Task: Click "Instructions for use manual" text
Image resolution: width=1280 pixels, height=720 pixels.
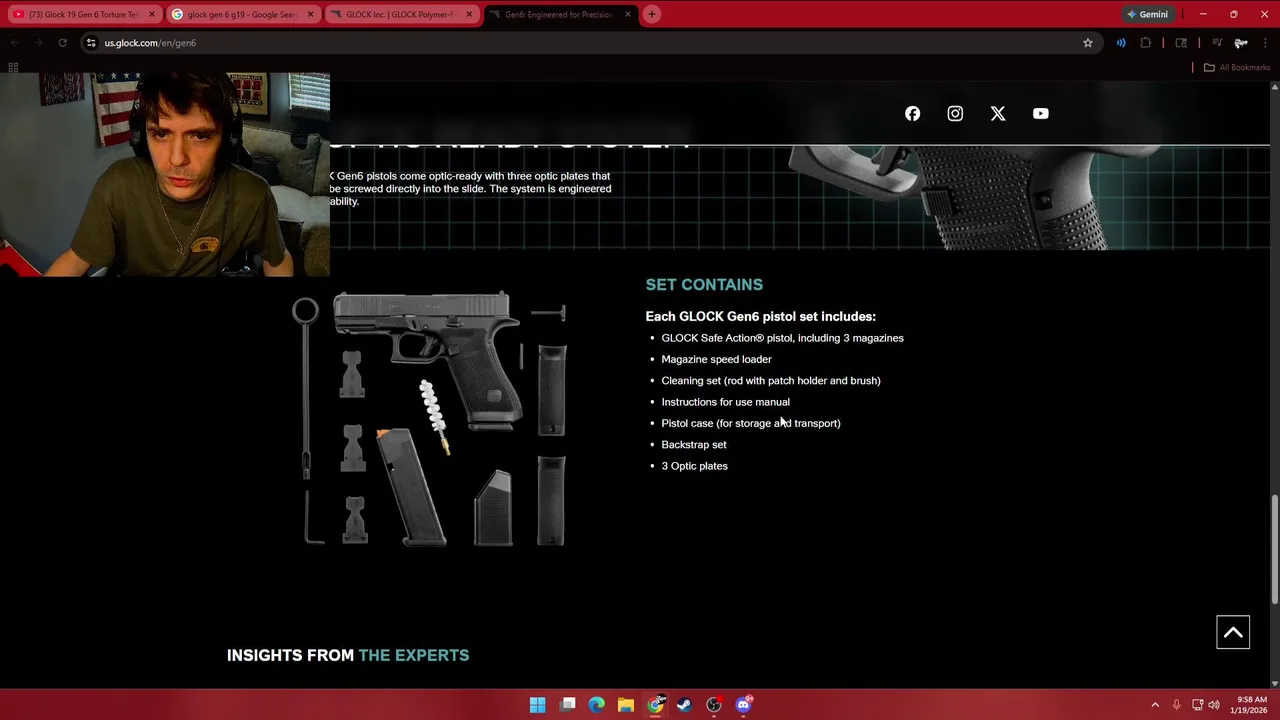Action: pos(725,402)
